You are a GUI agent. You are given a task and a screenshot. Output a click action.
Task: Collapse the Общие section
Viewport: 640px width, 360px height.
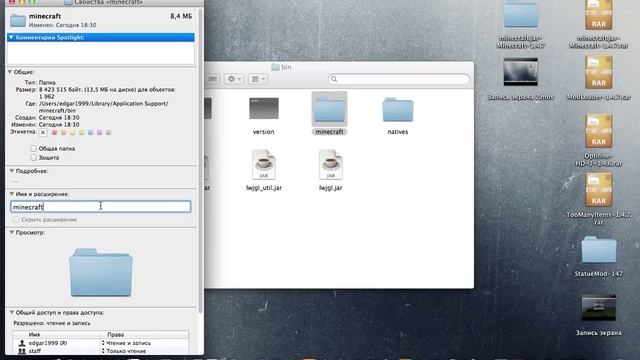point(10,72)
